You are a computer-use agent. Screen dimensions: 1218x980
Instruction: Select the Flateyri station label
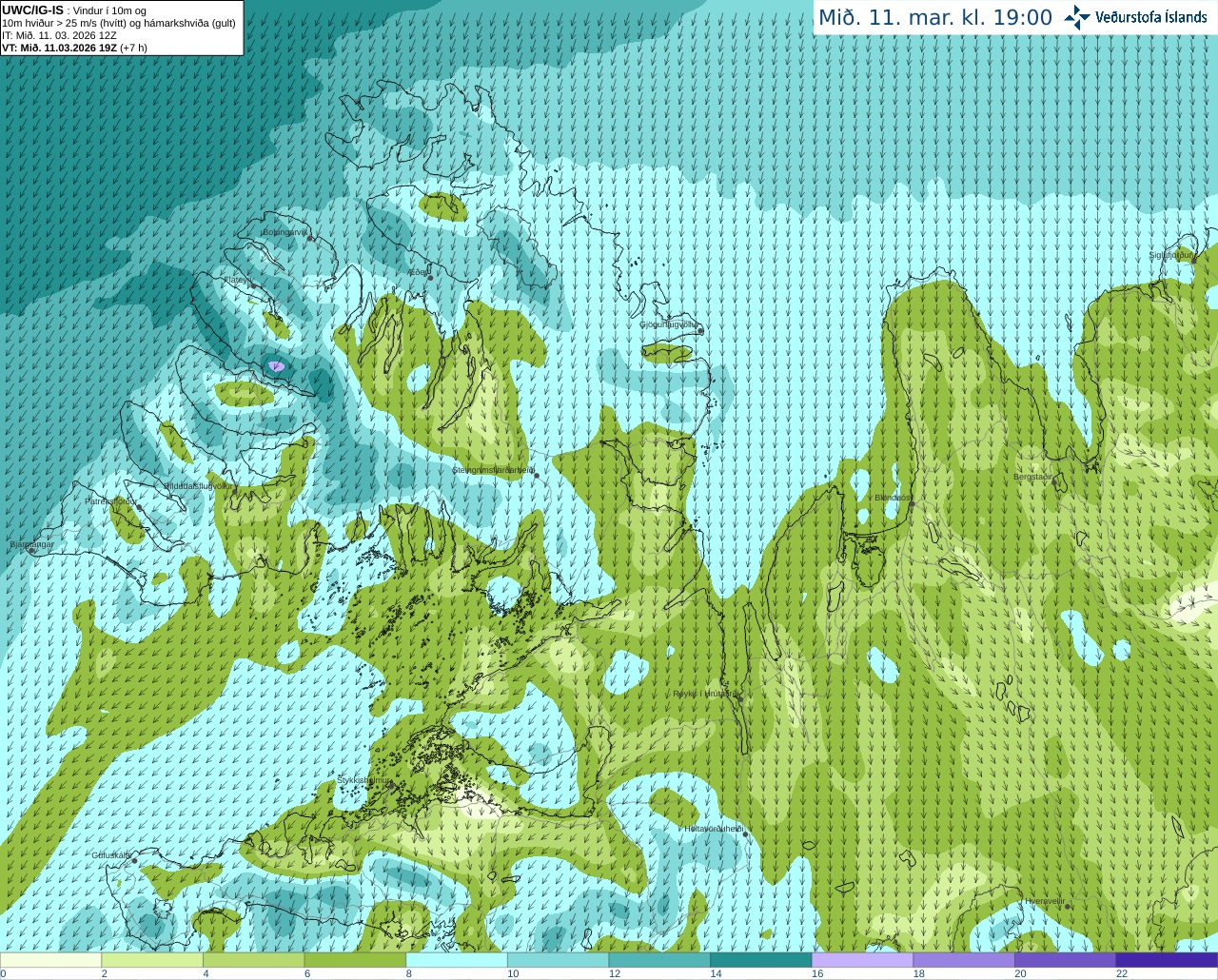(237, 280)
